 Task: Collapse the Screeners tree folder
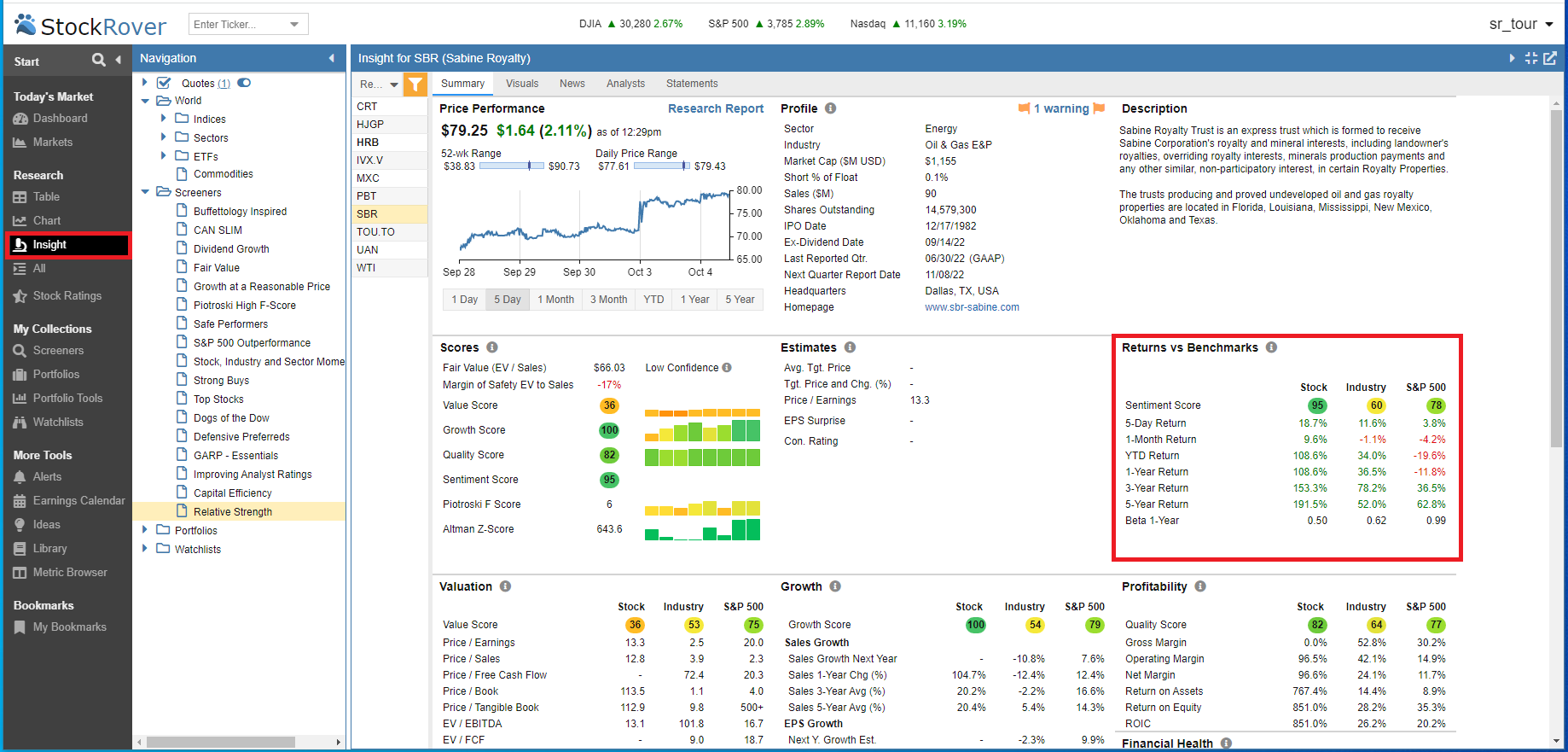[x=145, y=192]
